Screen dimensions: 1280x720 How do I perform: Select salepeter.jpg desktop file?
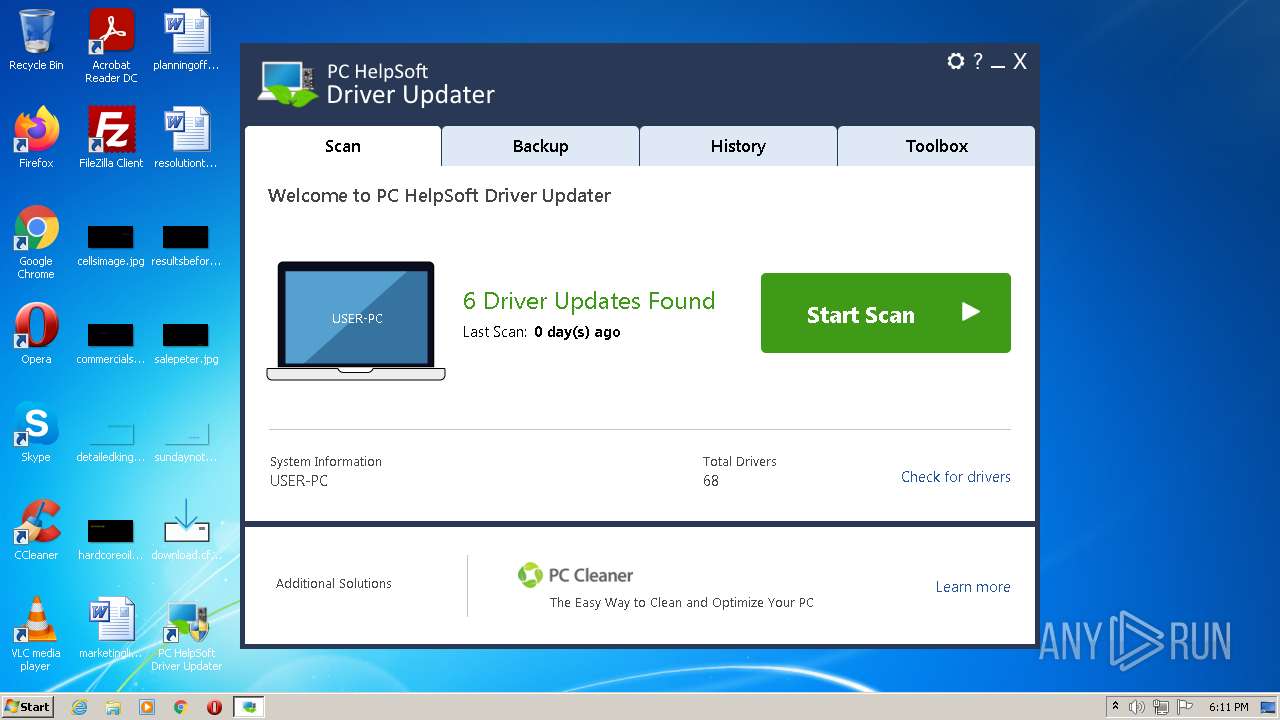click(x=186, y=344)
